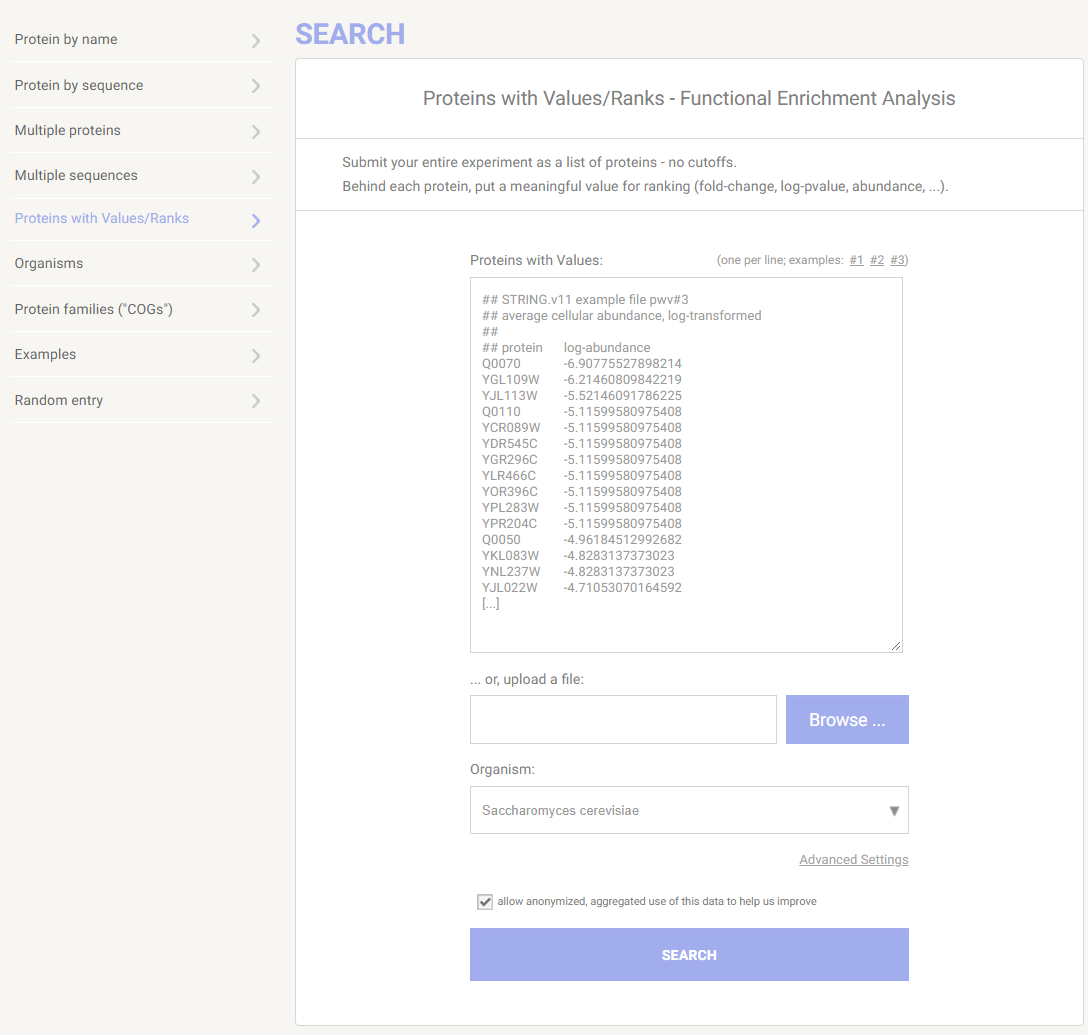Click the arrow next to Protein by sequence
The width and height of the screenshot is (1088, 1035).
tap(256, 86)
